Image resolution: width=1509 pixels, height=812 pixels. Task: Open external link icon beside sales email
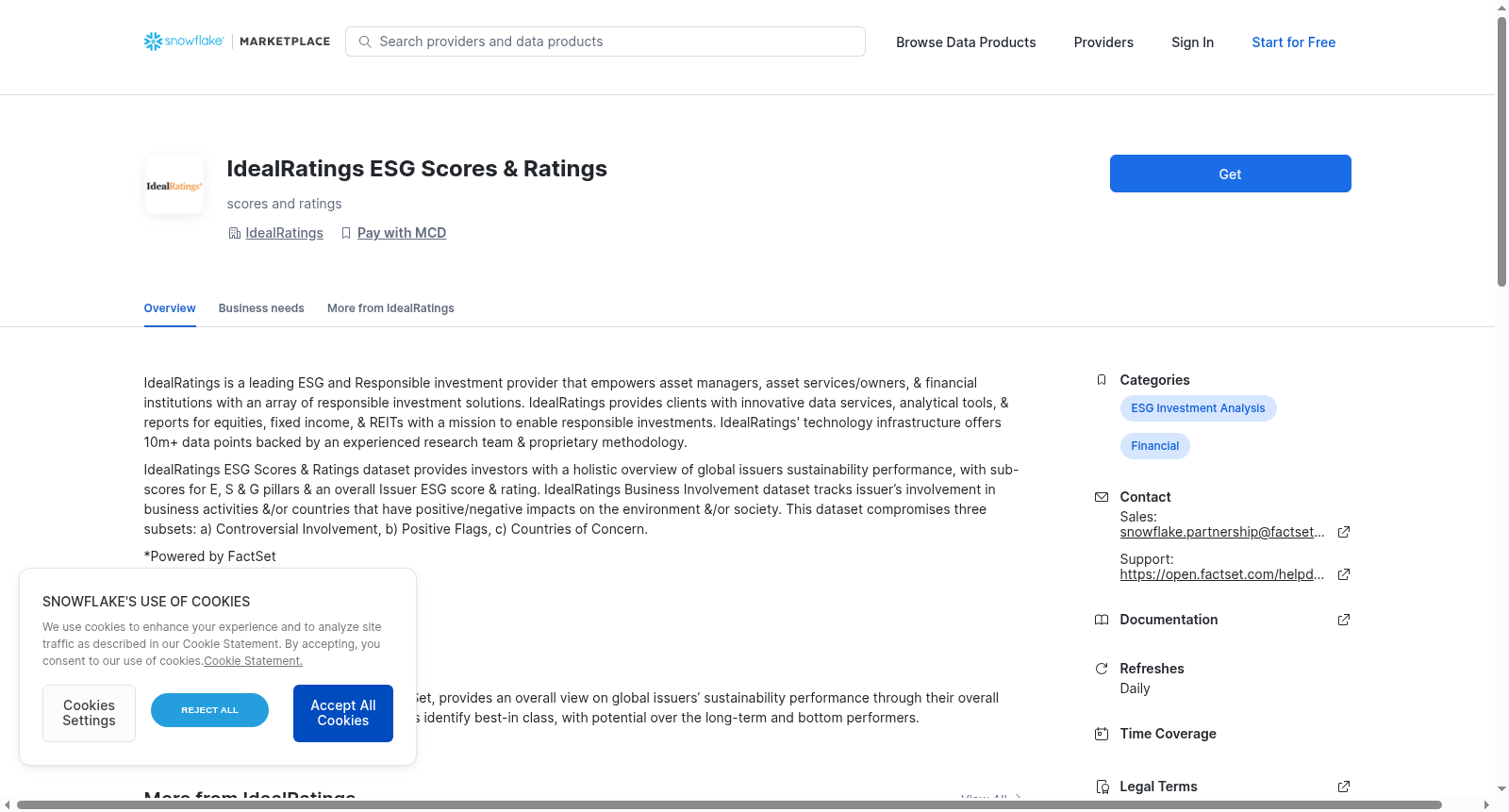1344,532
